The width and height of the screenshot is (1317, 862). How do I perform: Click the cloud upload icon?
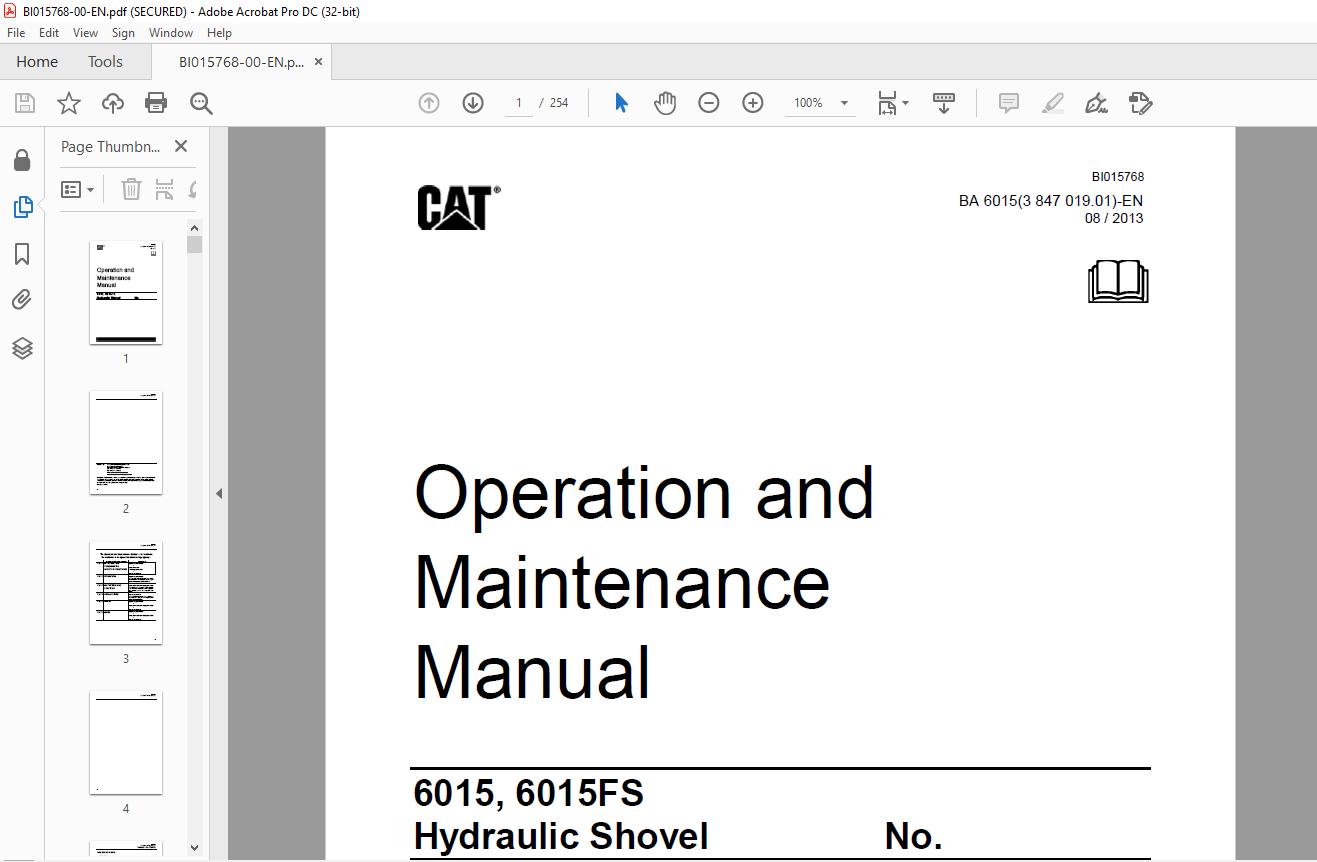(x=113, y=103)
